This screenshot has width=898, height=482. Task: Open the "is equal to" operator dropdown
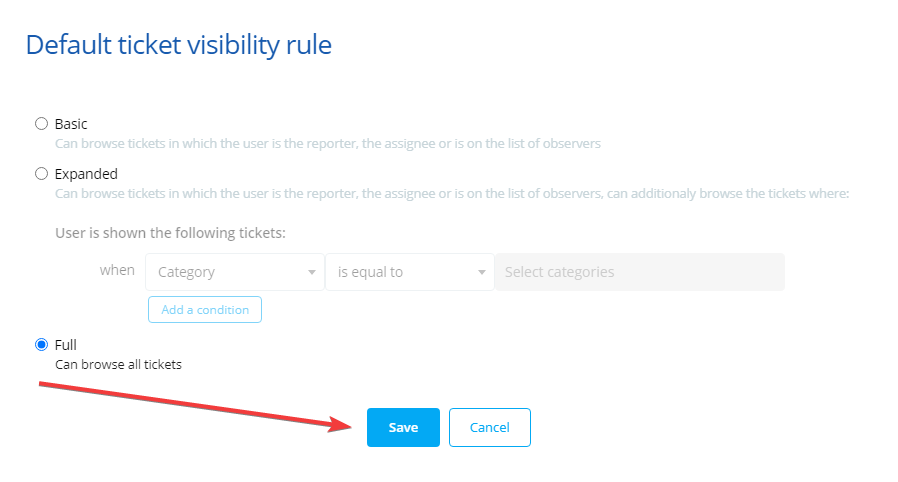[400, 272]
